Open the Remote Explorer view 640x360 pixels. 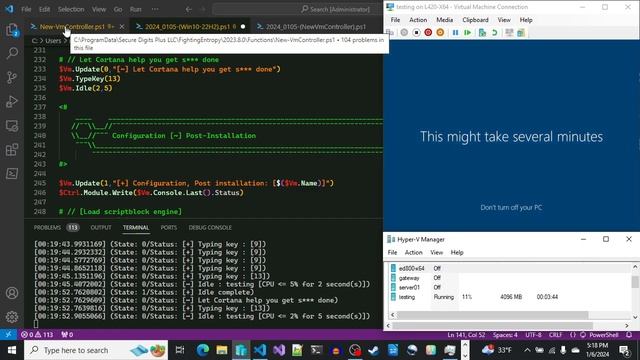click(x=12, y=126)
